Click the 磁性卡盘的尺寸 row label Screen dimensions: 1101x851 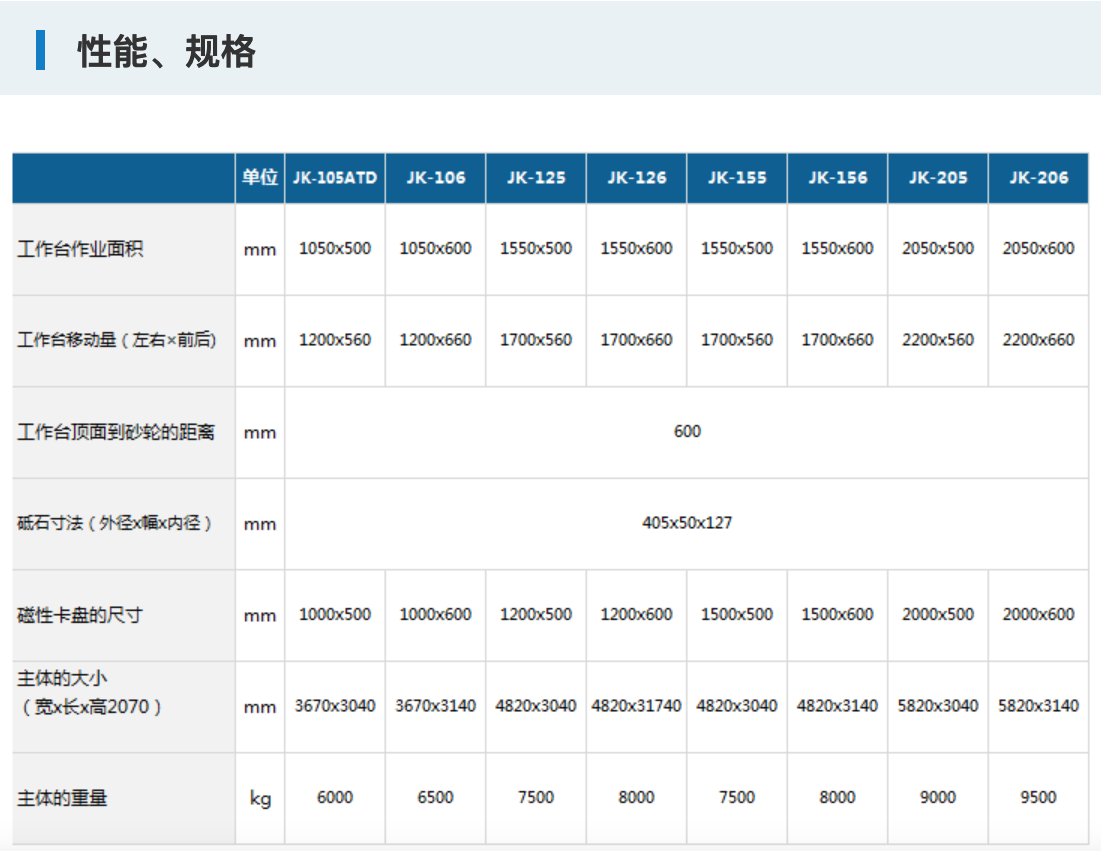tap(80, 615)
